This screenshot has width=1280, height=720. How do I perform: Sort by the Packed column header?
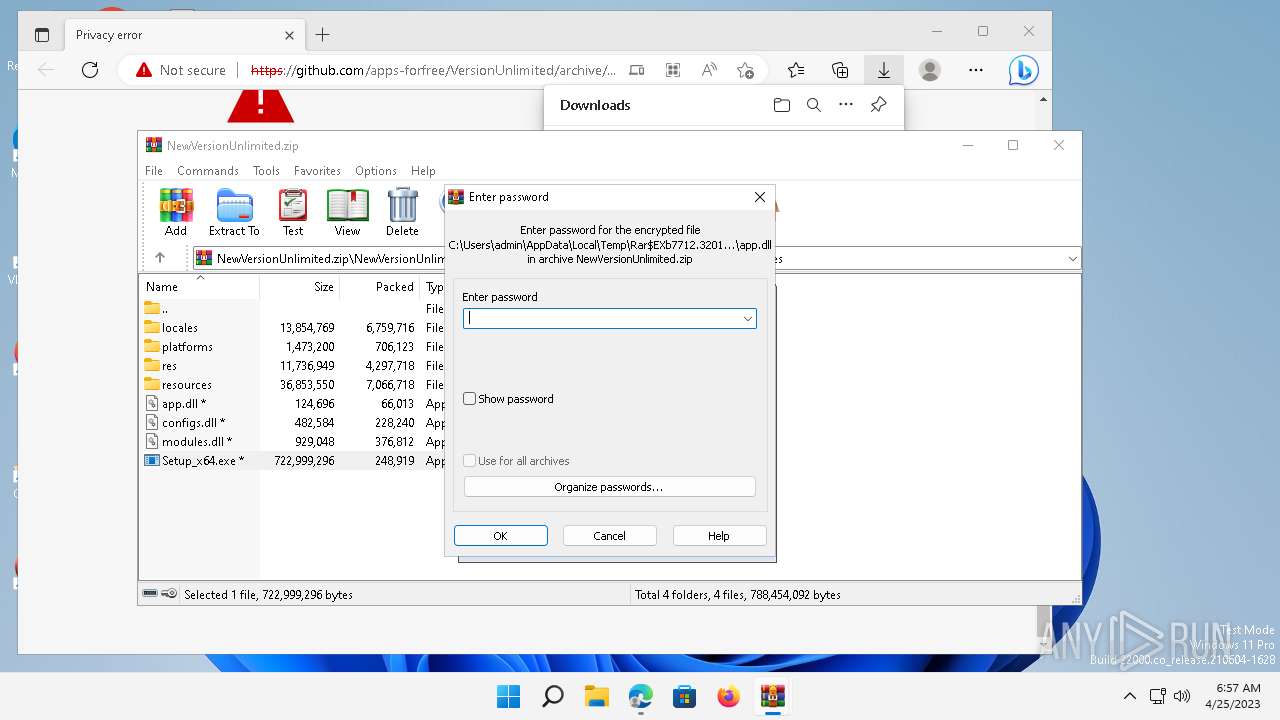point(379,286)
